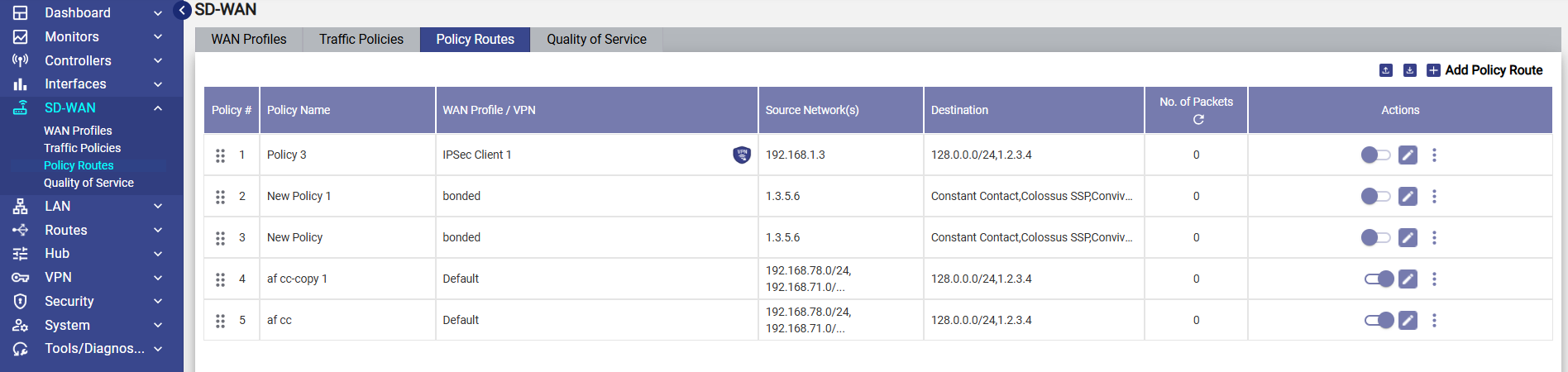Open the Quality of Service tab
Viewport: 1568px width, 372px height.
point(596,39)
